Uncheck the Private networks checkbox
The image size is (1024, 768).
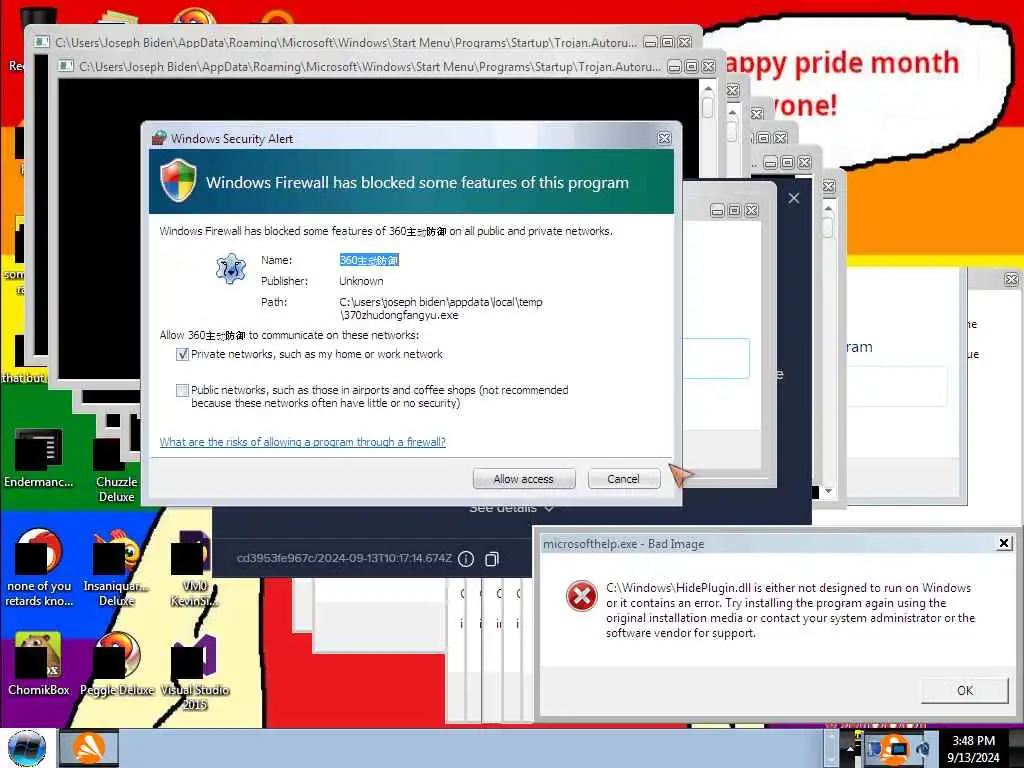(x=182, y=355)
